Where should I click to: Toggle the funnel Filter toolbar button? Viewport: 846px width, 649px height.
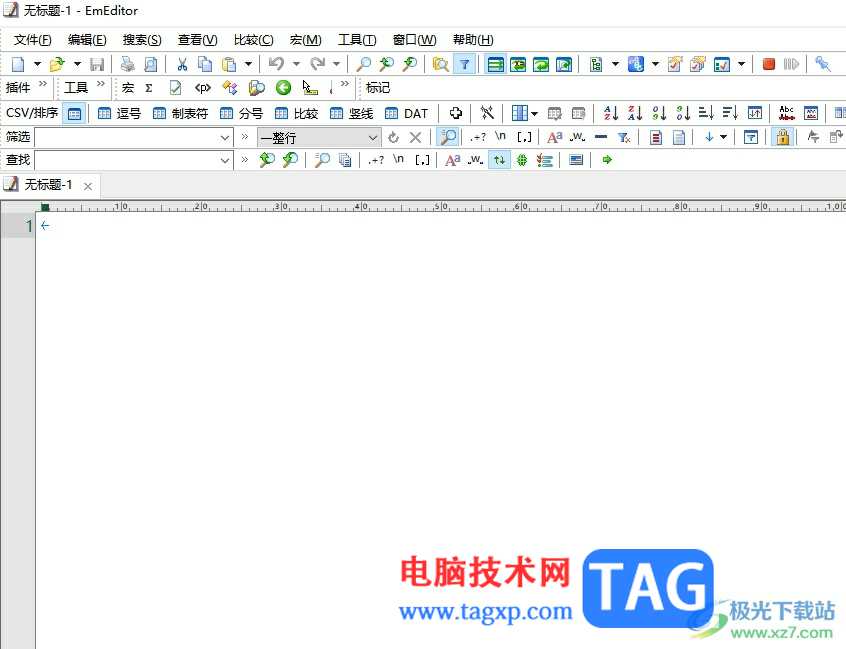pyautogui.click(x=464, y=64)
